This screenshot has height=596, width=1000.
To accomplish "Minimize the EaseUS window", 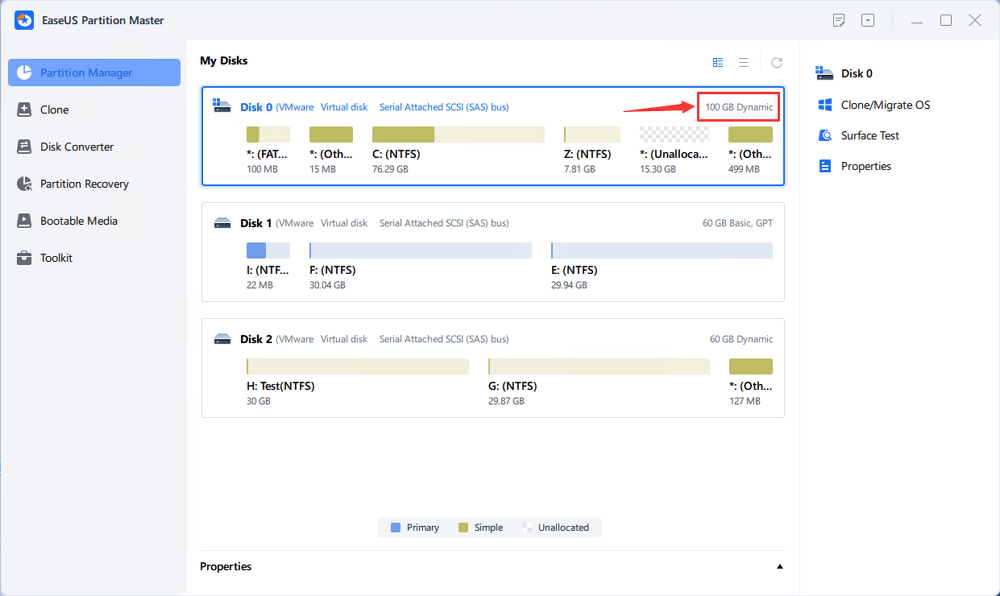I will coord(917,21).
